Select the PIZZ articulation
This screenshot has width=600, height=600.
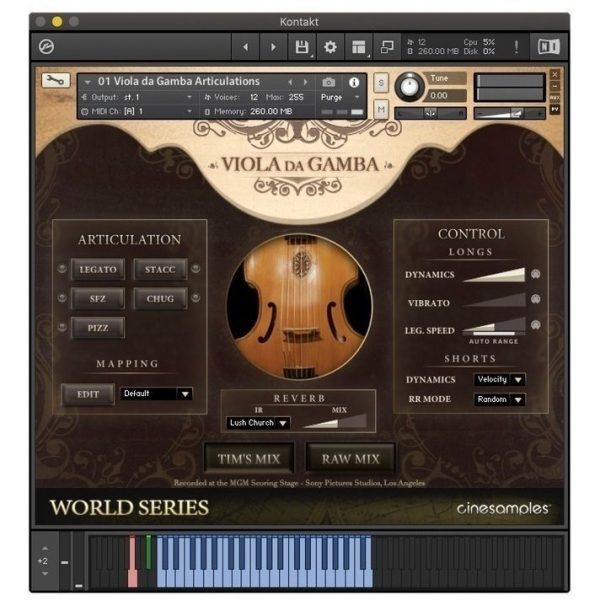pos(98,328)
